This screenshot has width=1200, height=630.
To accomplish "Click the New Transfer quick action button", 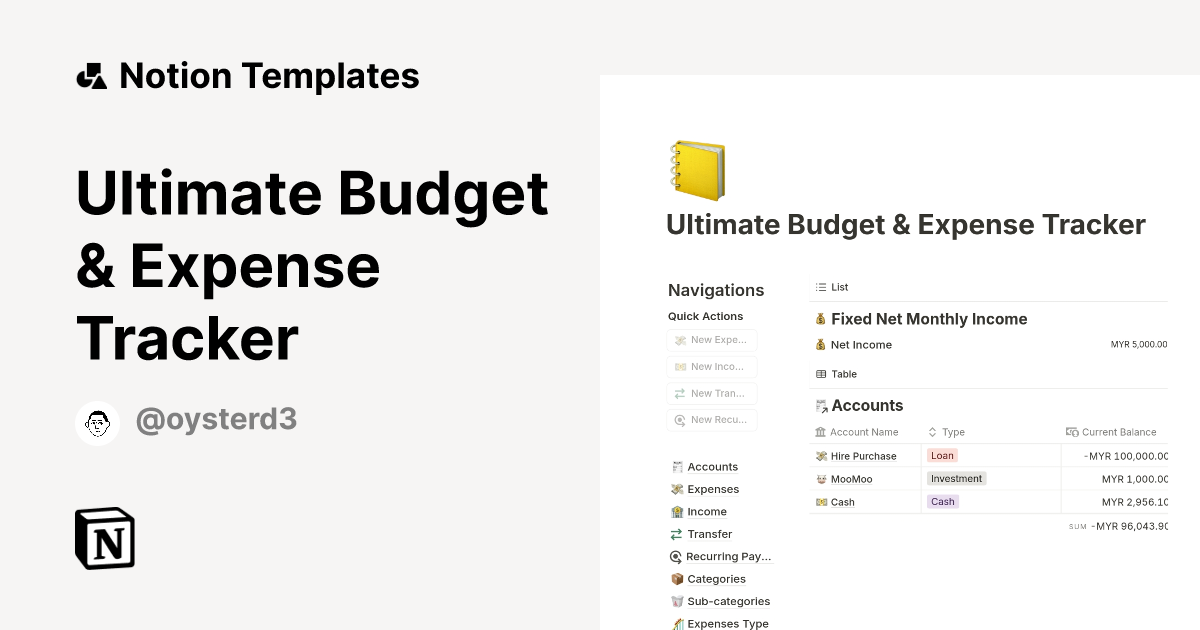I will [x=711, y=393].
